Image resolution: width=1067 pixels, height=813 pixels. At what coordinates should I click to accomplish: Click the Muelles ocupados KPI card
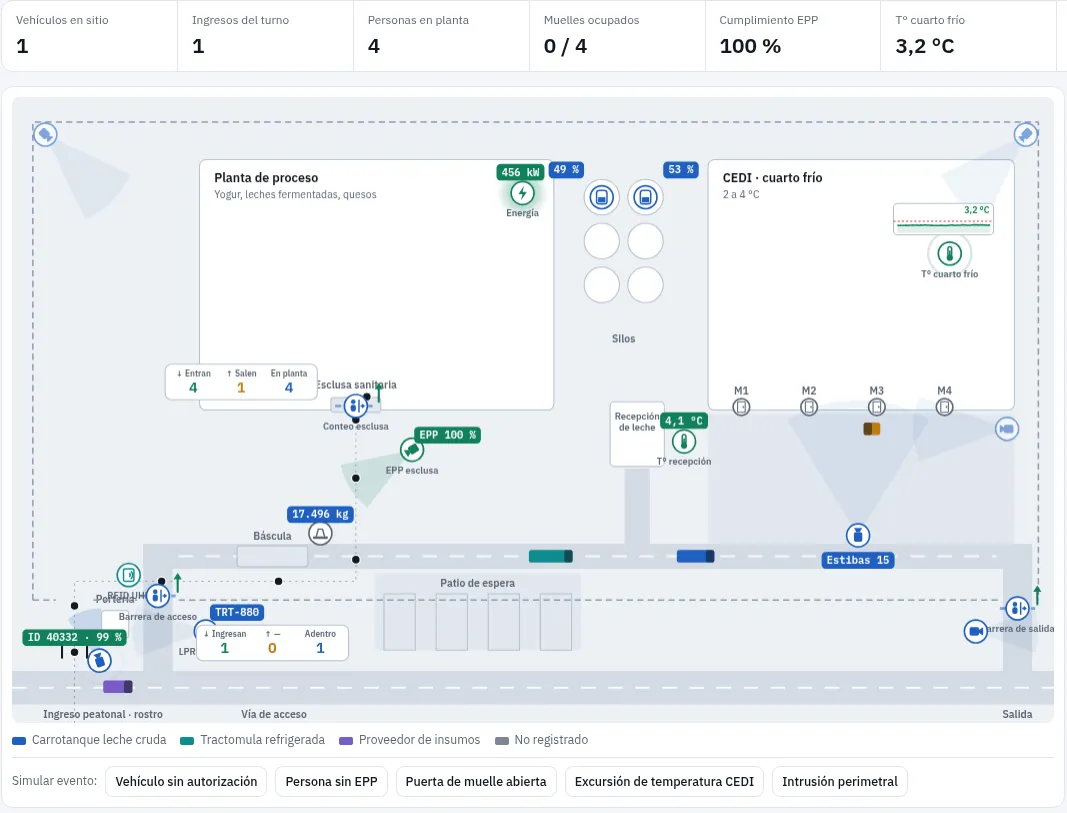[617, 36]
